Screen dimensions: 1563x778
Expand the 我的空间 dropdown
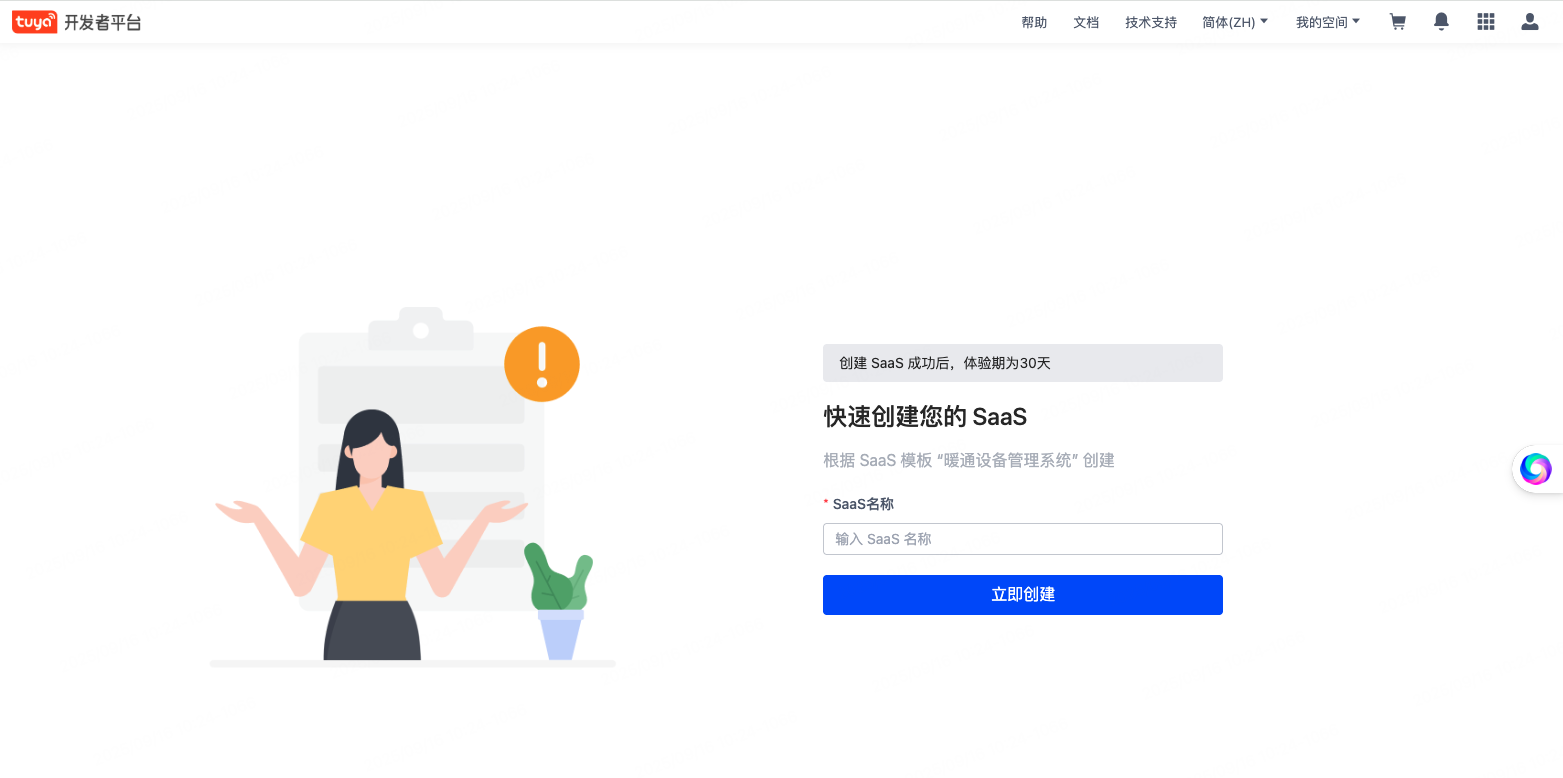[x=1328, y=22]
